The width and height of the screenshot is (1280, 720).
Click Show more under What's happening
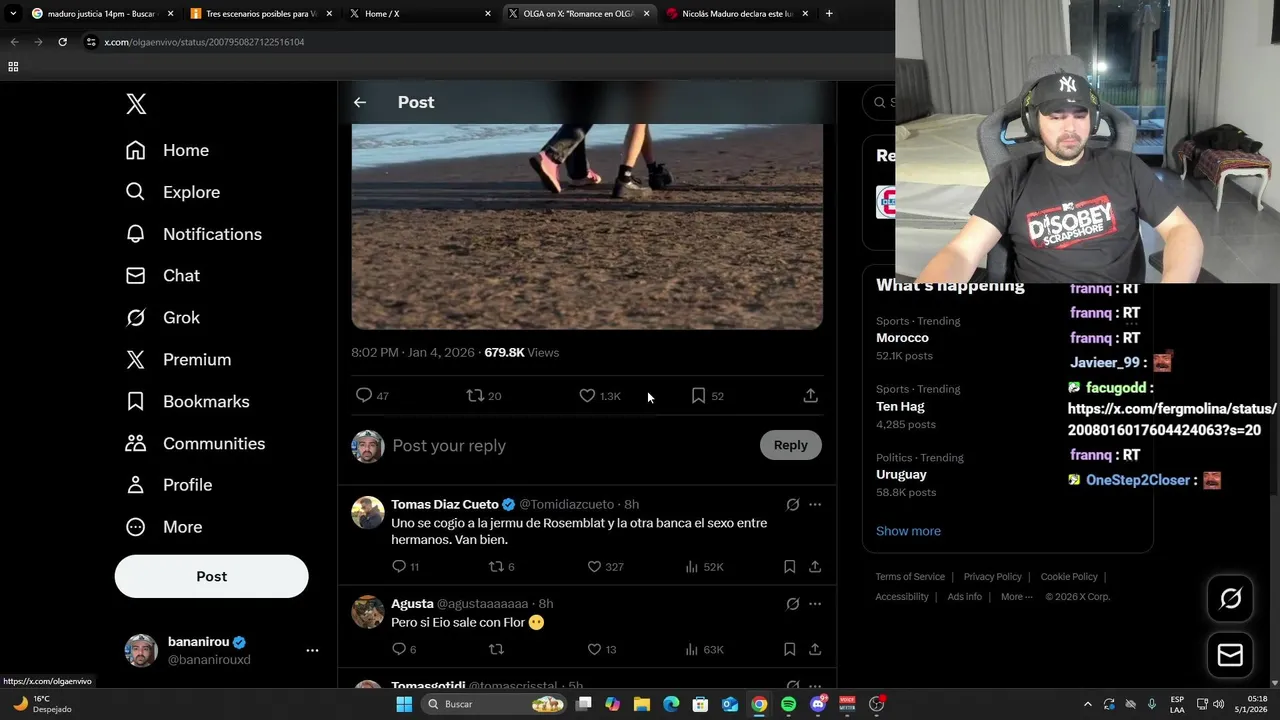pos(908,531)
